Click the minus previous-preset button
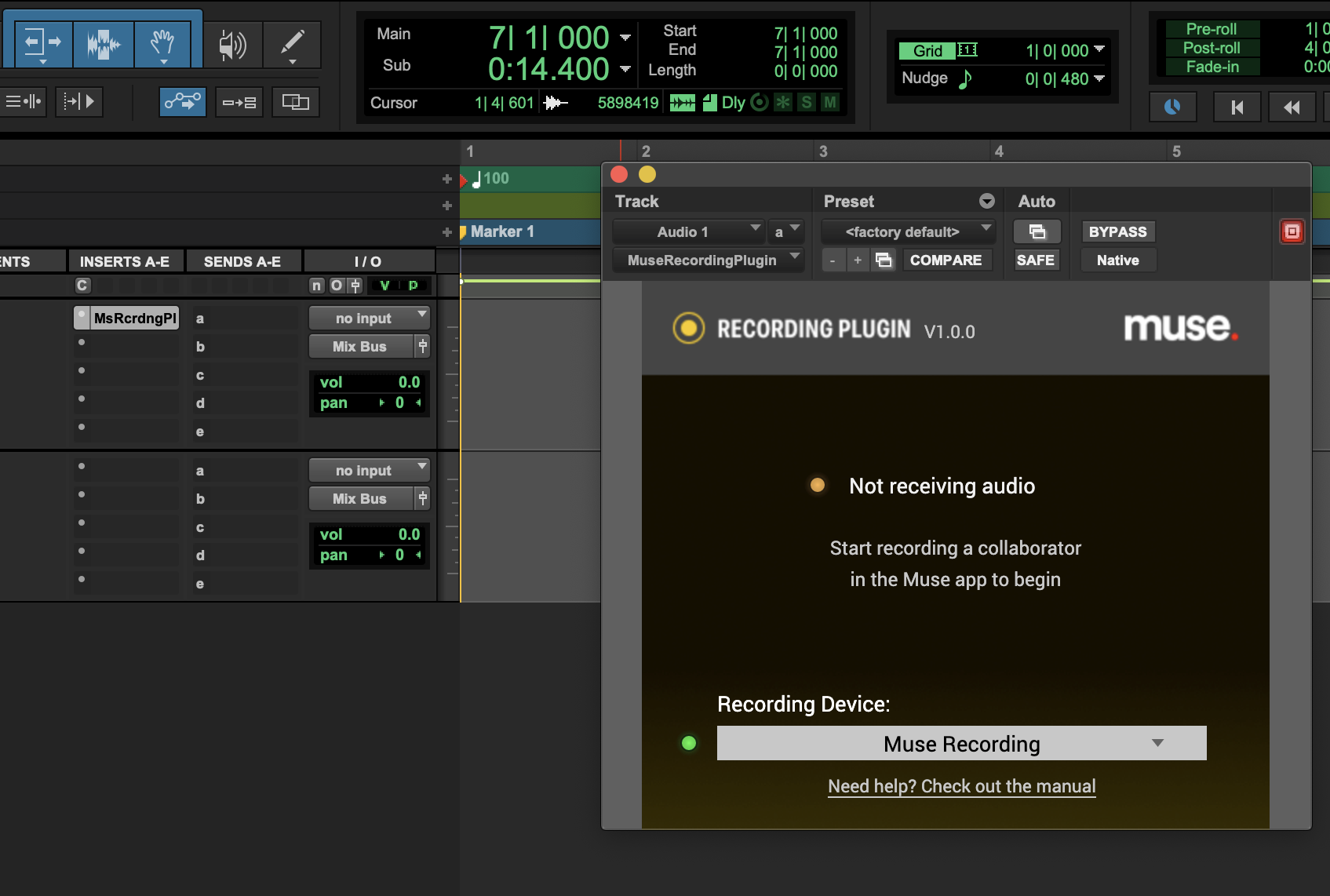Screen dimensions: 1330x896 click(833, 260)
